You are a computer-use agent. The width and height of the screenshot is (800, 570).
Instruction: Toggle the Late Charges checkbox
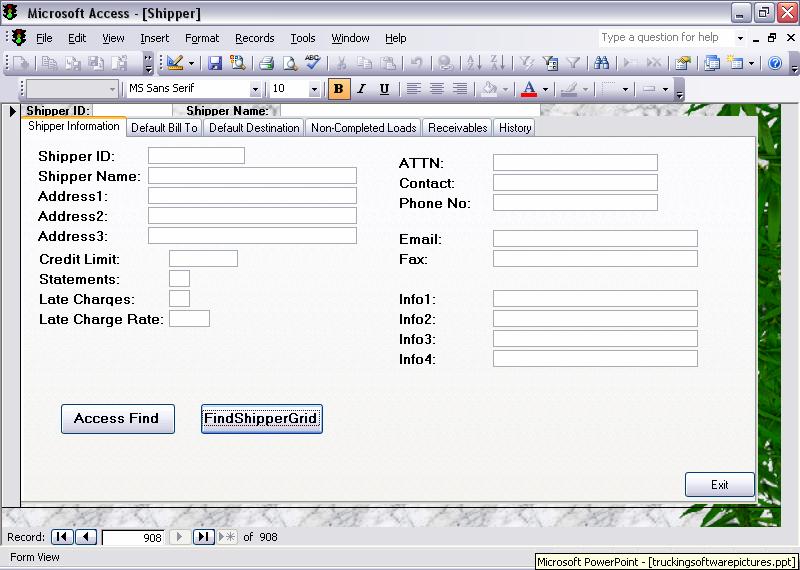point(179,299)
